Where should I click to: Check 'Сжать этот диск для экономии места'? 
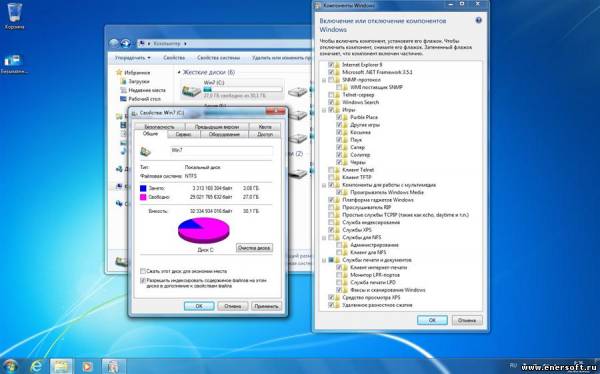click(x=143, y=271)
